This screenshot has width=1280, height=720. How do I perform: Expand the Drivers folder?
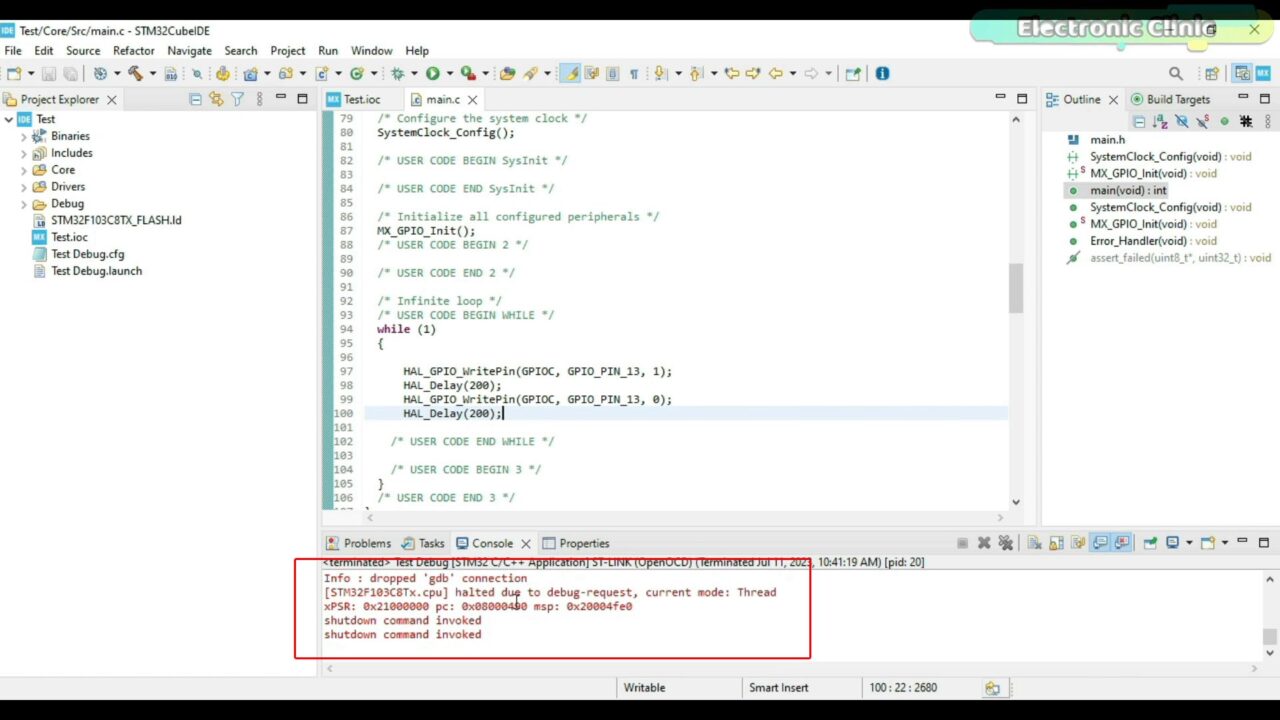click(x=24, y=187)
